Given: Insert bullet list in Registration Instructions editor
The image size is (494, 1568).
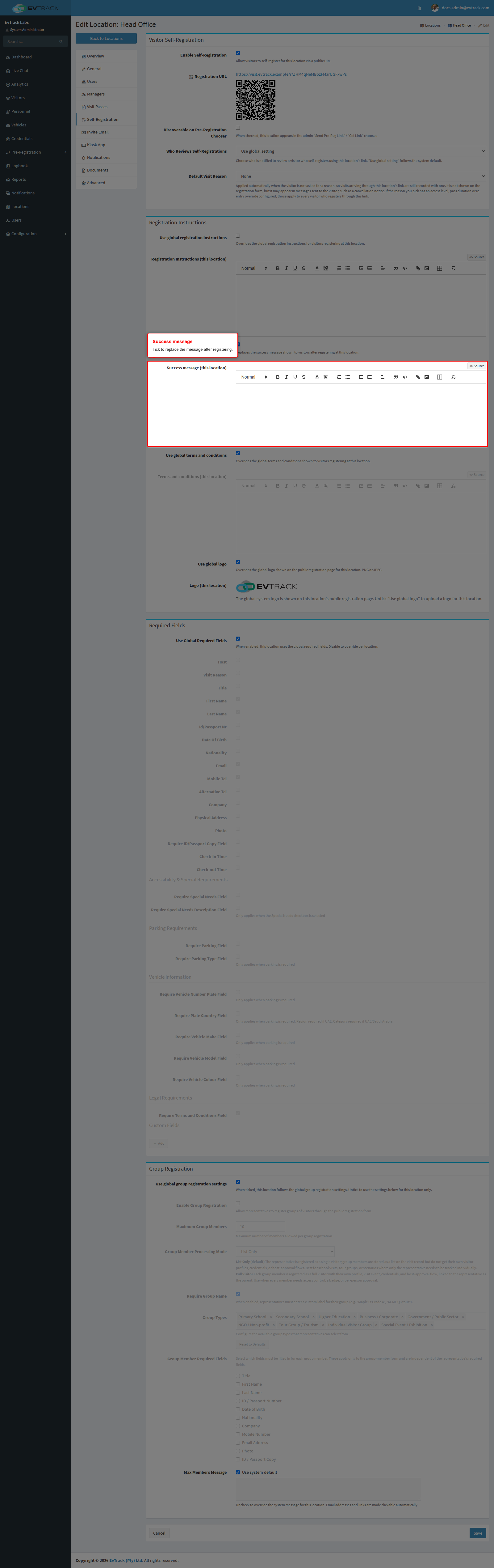Looking at the screenshot, I should [347, 268].
